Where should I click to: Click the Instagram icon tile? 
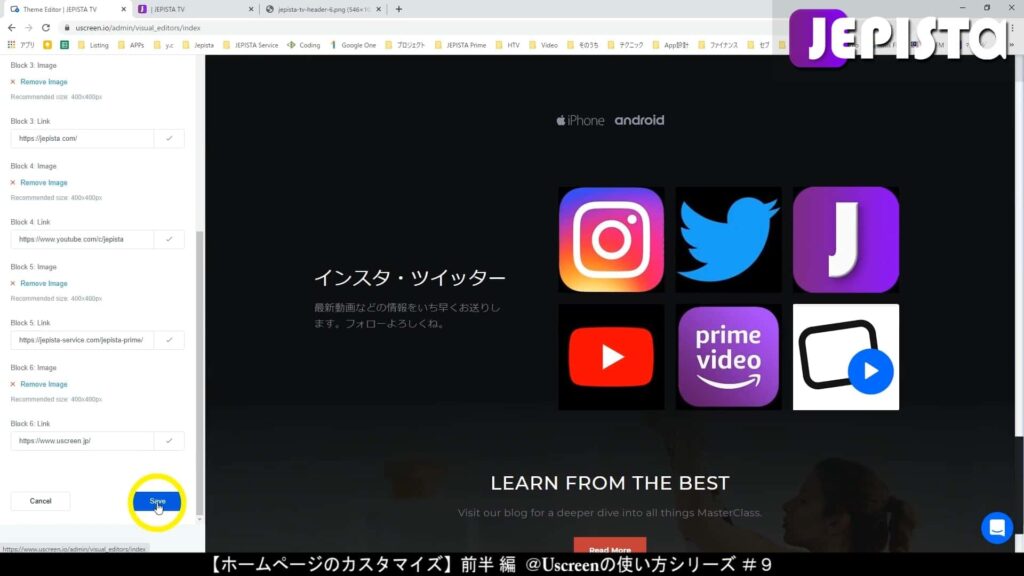(x=611, y=240)
